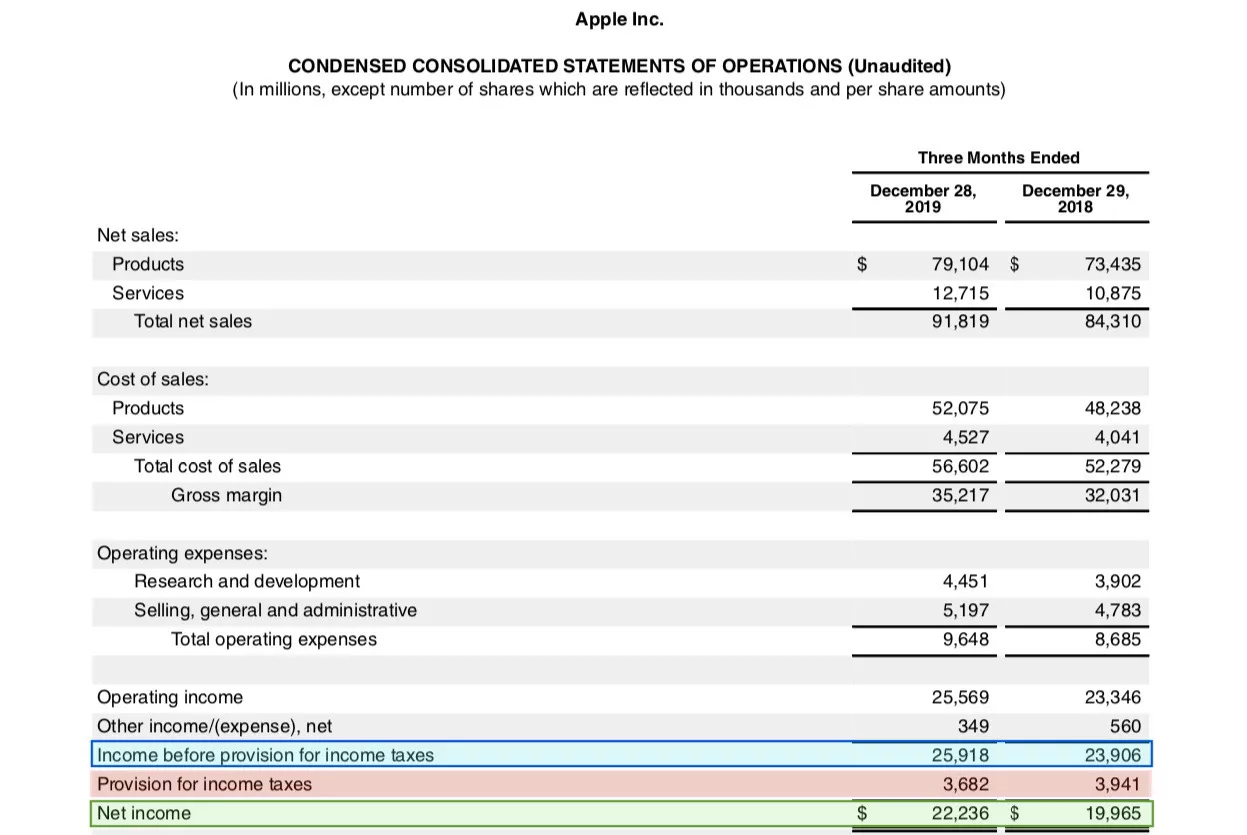Select the 'Net income' row label
Screen dimensions: 1247x835
(144, 813)
